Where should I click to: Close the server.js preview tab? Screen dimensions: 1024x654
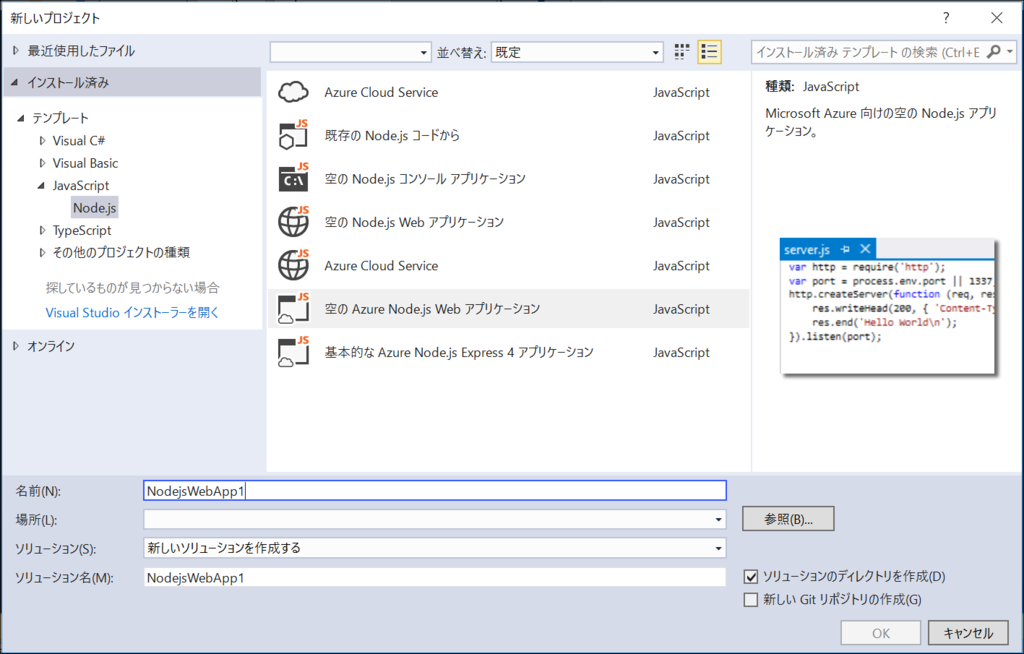click(x=865, y=249)
